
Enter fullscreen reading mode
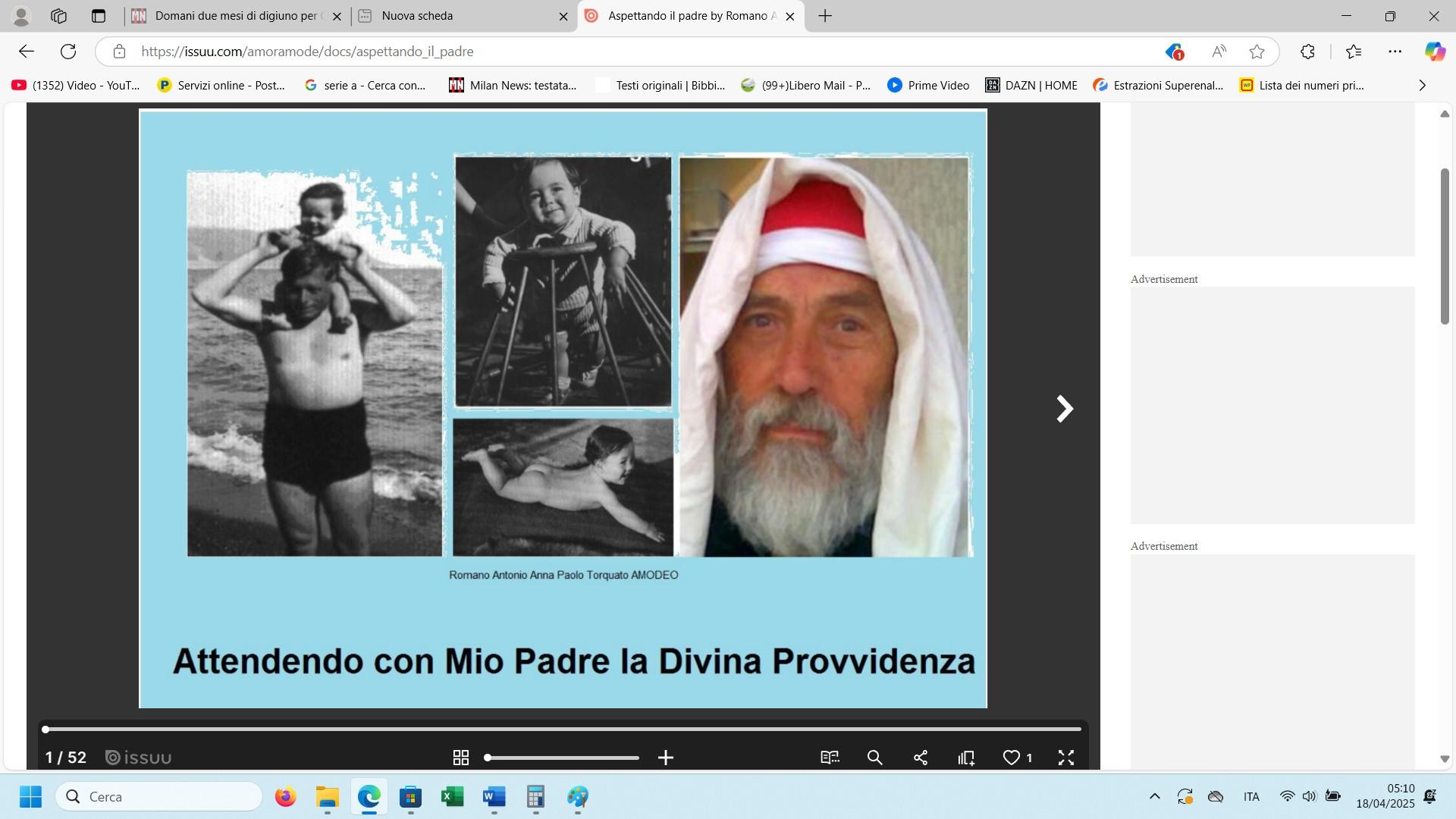tap(1065, 758)
